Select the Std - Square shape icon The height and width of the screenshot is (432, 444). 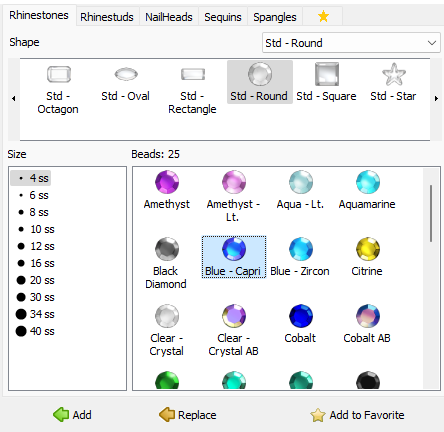[327, 74]
